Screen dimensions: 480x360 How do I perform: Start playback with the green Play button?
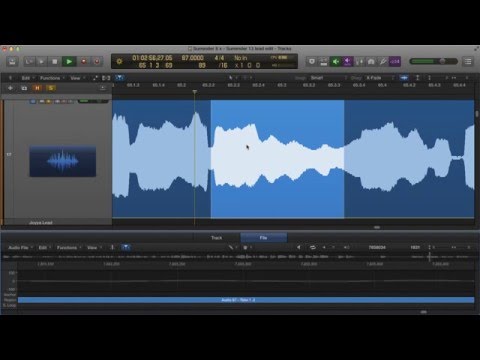point(69,62)
